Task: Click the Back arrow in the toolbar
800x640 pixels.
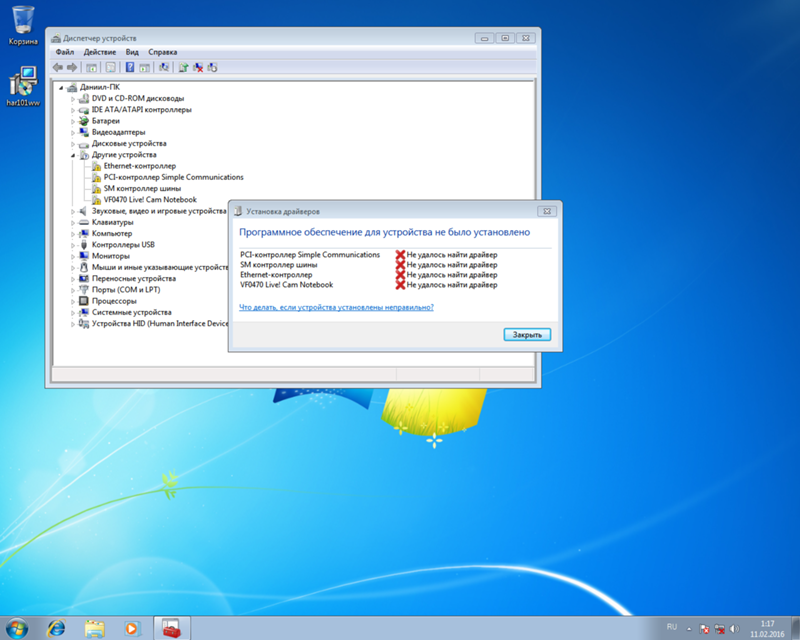Action: click(x=57, y=67)
